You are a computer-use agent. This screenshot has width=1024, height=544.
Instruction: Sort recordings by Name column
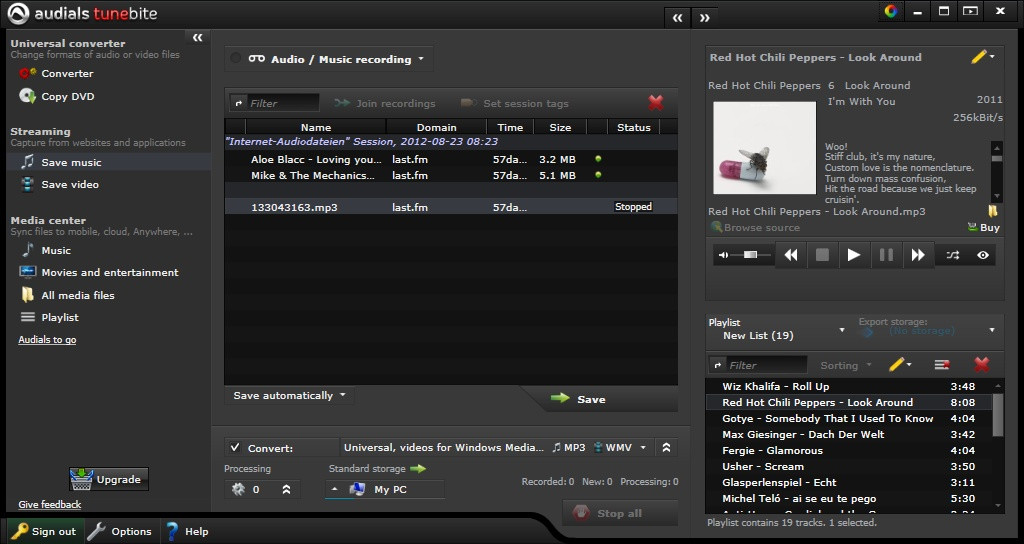click(315, 127)
